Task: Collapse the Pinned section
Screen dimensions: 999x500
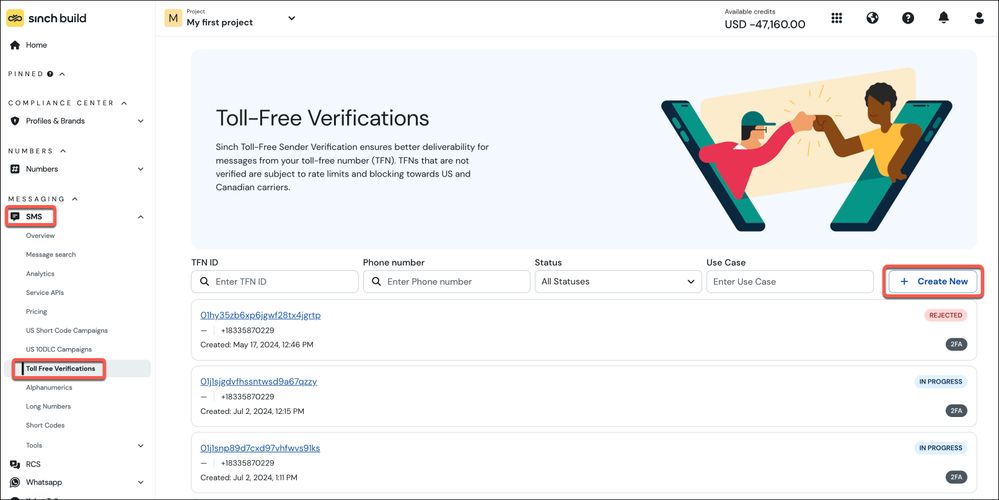Action: tap(62, 74)
